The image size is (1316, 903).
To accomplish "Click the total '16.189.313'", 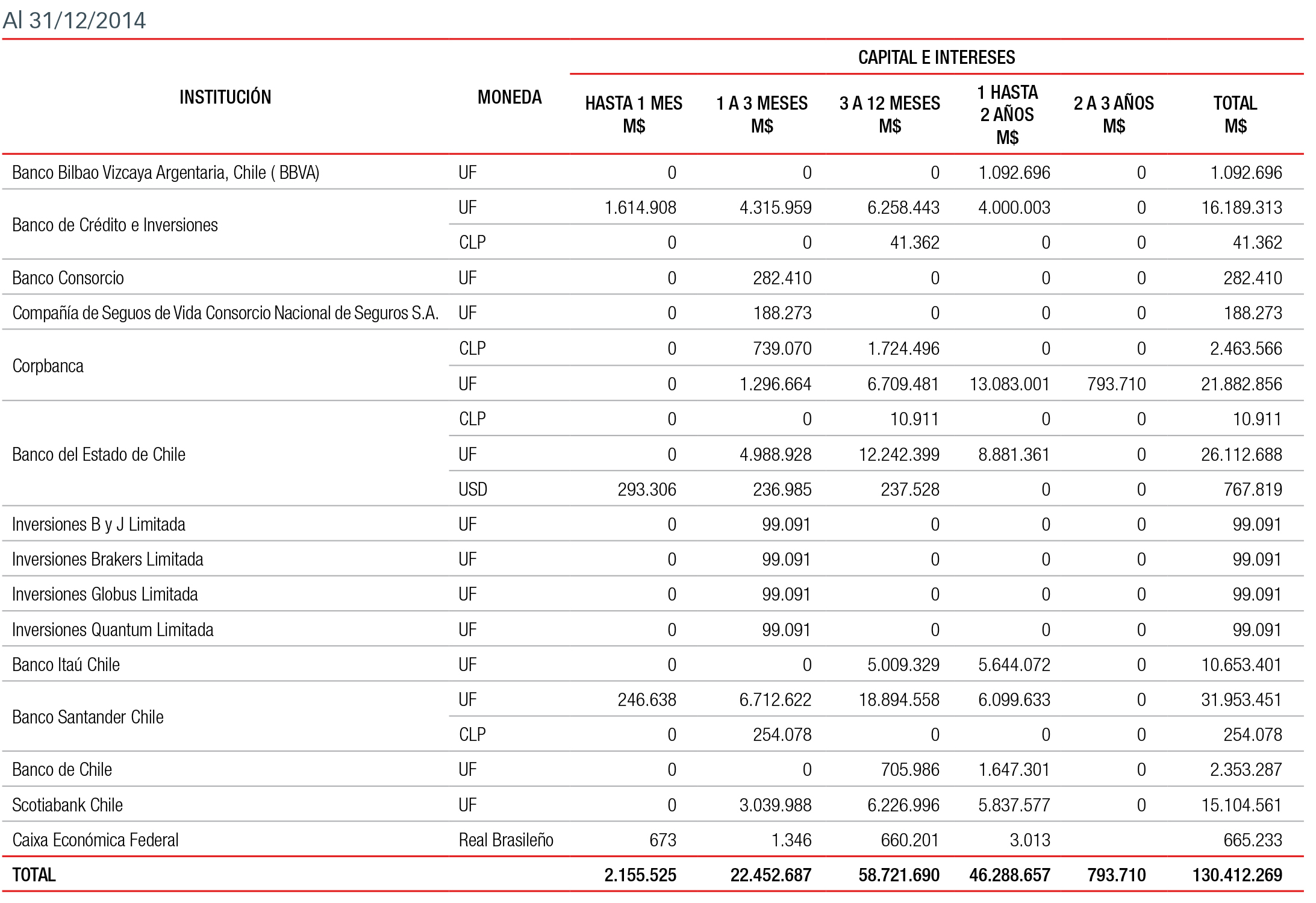I will [x=1241, y=208].
